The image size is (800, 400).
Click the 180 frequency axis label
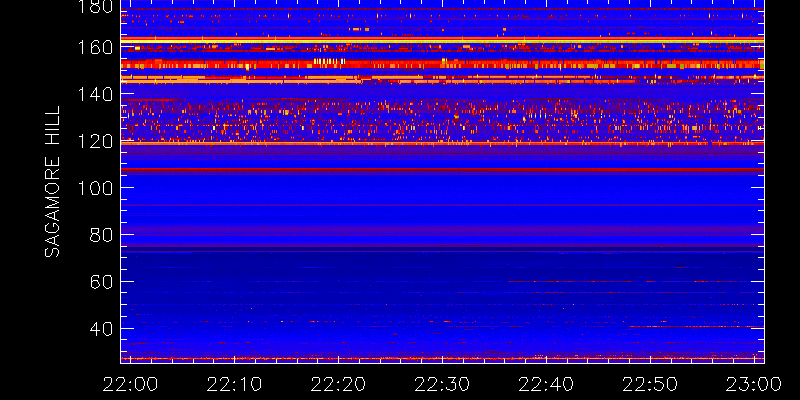pyautogui.click(x=96, y=7)
